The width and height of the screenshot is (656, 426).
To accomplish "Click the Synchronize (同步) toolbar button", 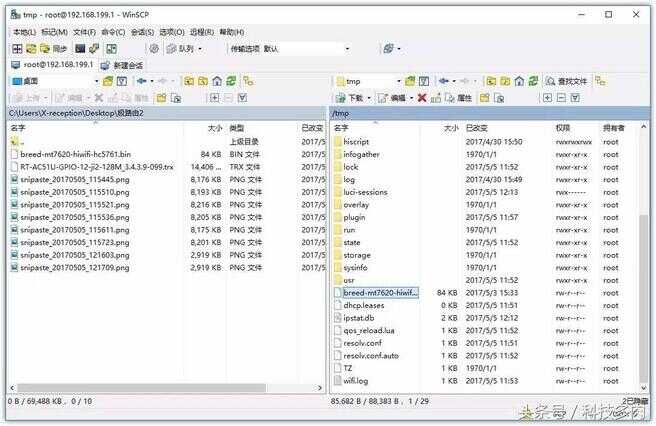I will [x=54, y=48].
